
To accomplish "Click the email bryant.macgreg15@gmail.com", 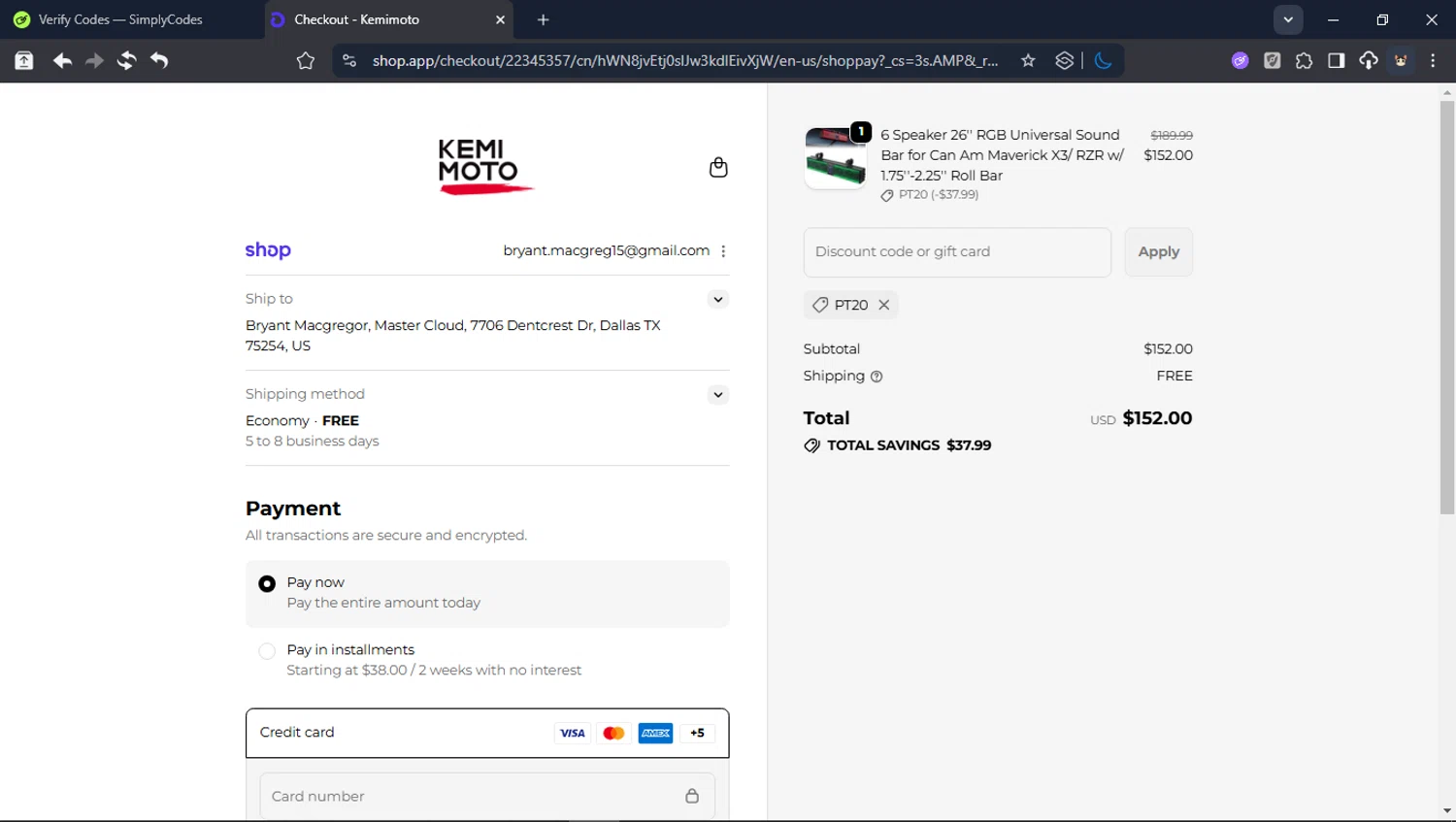I will pos(606,250).
